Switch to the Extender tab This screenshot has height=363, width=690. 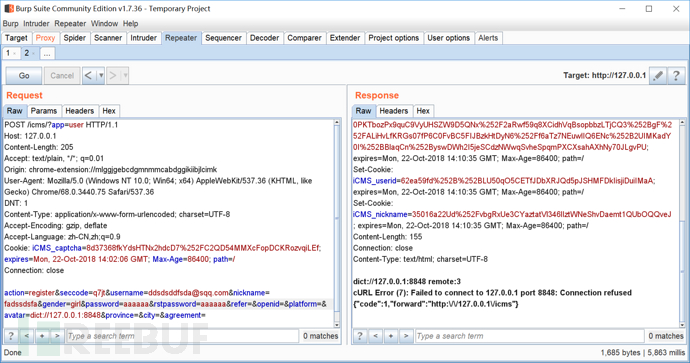(x=345, y=38)
